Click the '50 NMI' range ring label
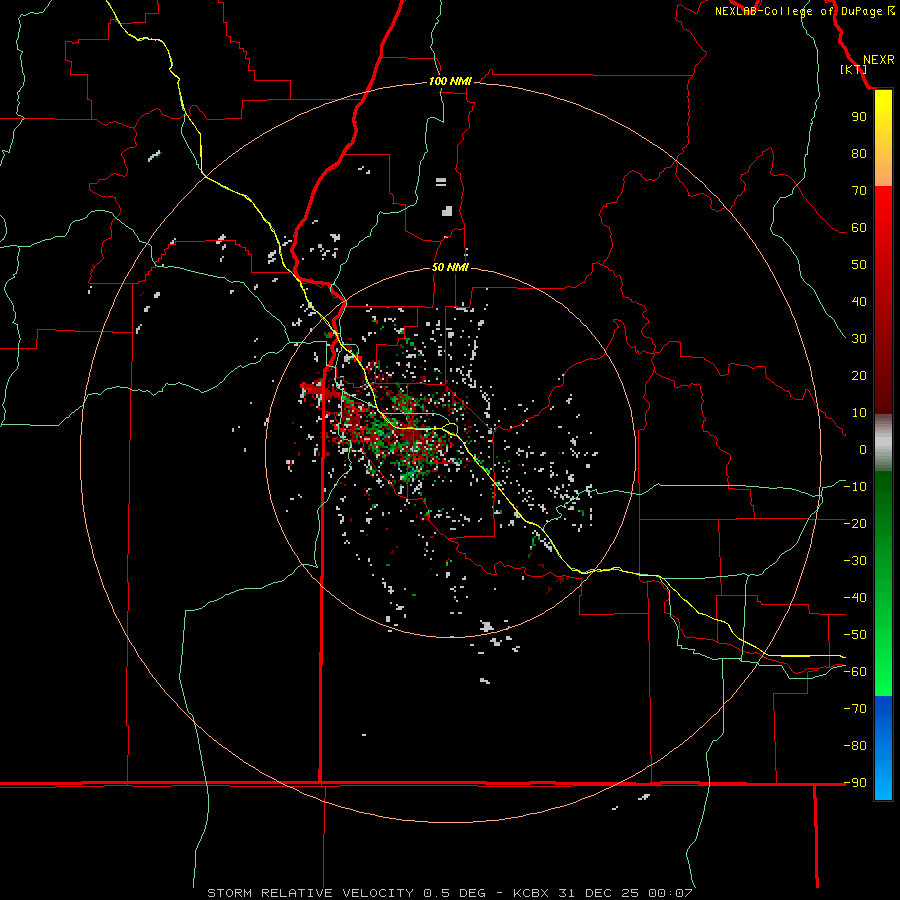This screenshot has height=900, width=900. [450, 267]
